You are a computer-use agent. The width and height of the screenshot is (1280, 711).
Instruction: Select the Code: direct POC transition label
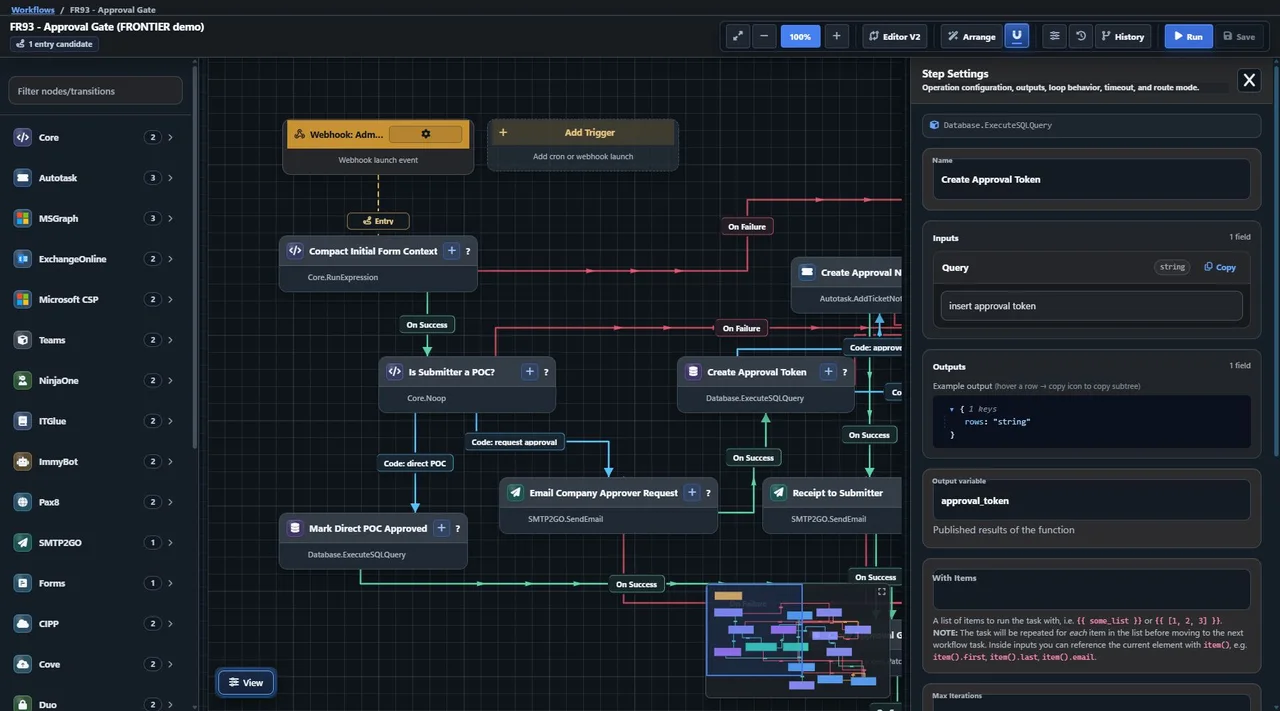coord(415,463)
